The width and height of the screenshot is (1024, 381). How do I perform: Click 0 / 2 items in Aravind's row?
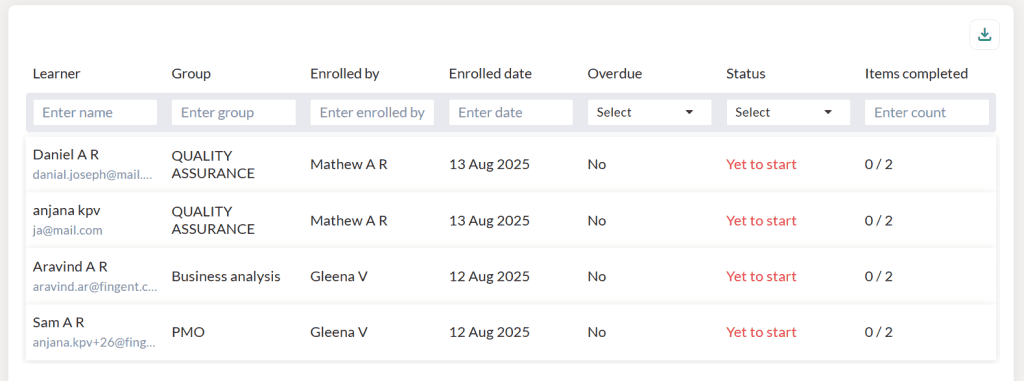(x=878, y=277)
